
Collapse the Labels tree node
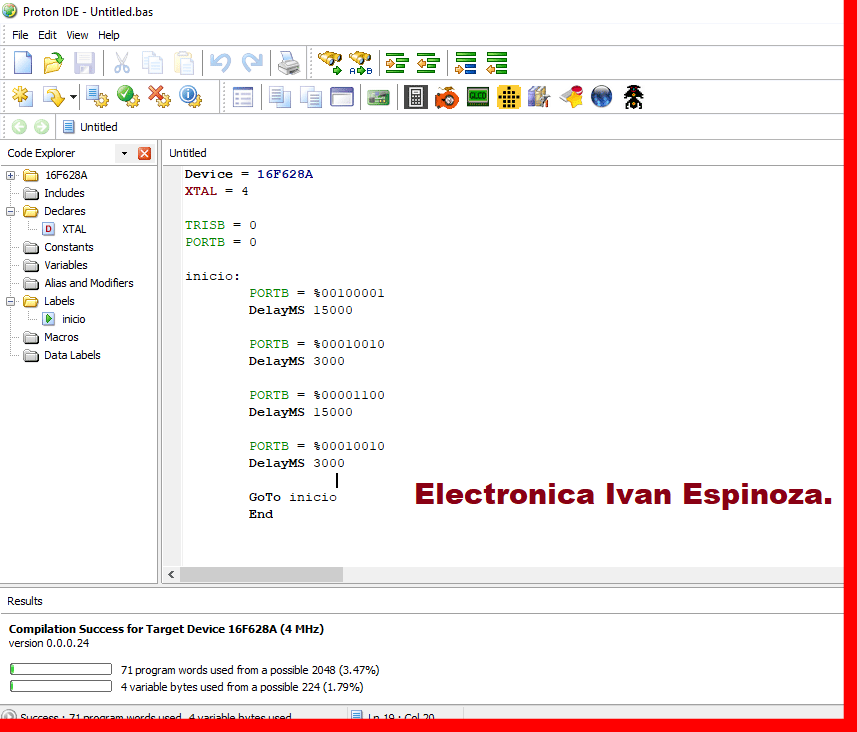point(10,302)
